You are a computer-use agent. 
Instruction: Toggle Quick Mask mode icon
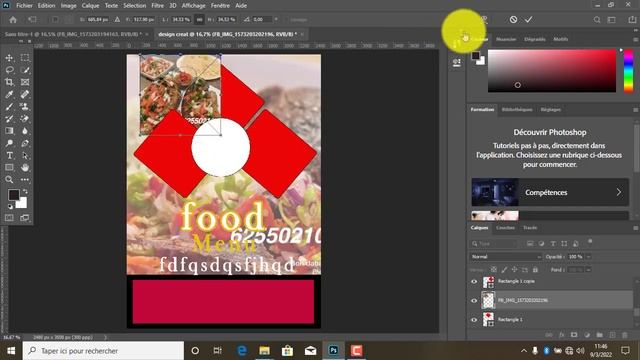(x=9, y=218)
